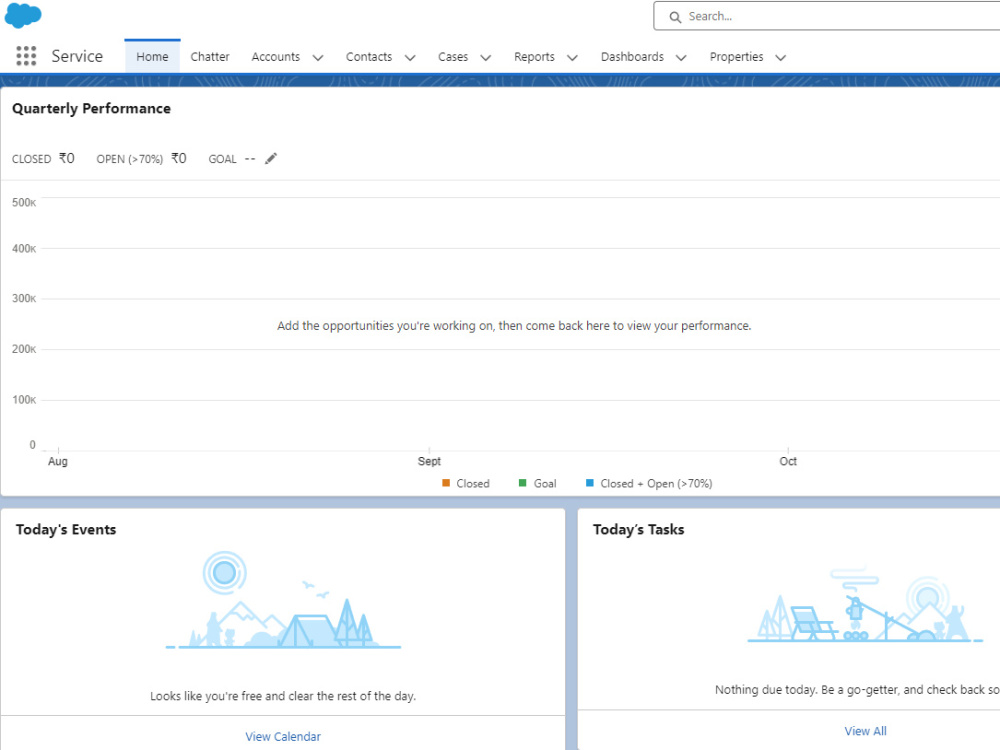
Task: Click the Closed legend label
Action: (473, 483)
